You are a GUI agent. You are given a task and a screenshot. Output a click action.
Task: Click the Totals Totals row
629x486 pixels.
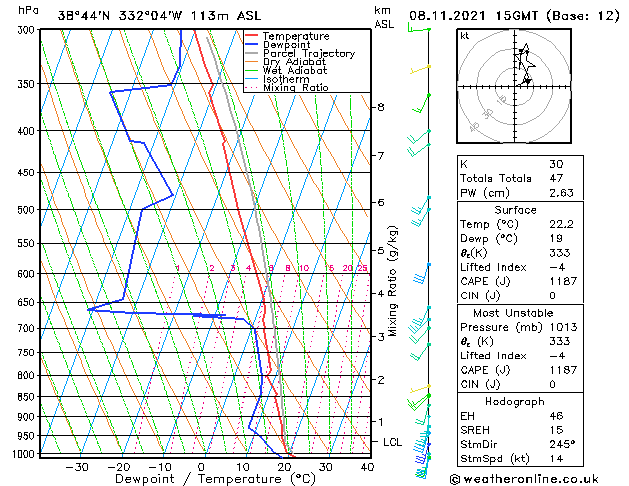pos(520,178)
